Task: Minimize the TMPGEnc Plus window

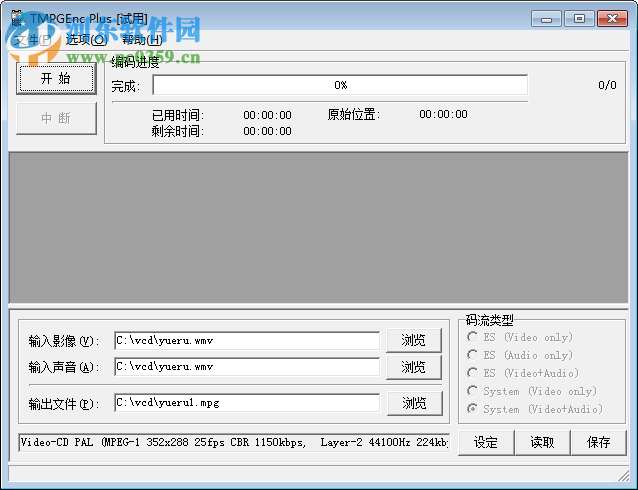Action: [x=546, y=19]
